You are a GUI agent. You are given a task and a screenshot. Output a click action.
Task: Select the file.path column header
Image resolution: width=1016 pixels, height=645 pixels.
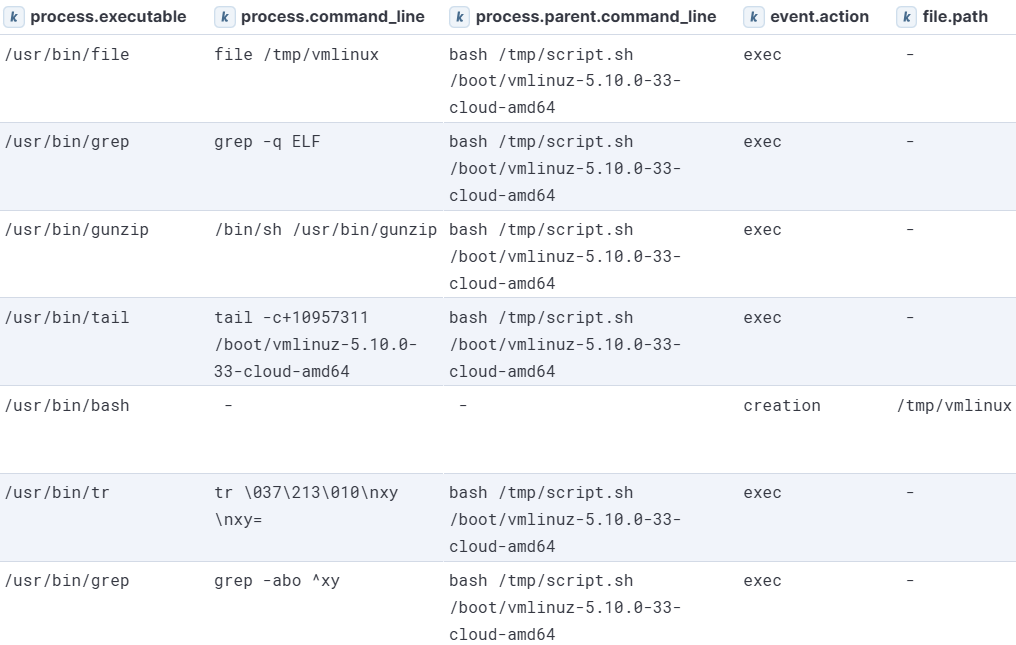point(955,17)
